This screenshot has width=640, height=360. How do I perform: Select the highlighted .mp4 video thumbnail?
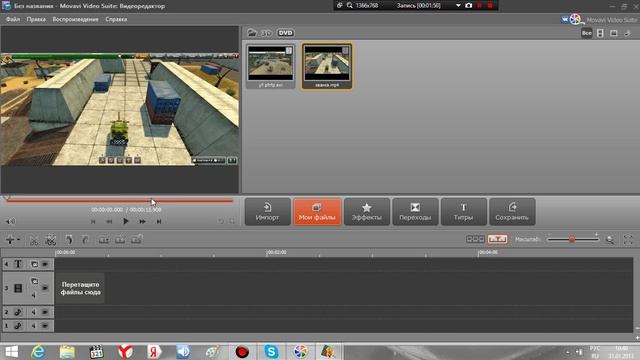click(327, 66)
